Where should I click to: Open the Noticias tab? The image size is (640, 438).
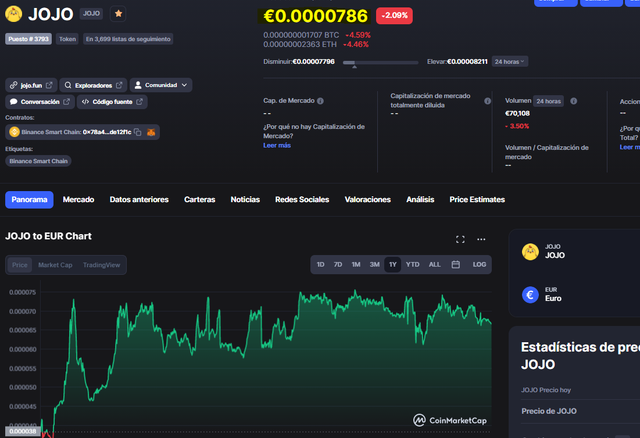pos(245,200)
